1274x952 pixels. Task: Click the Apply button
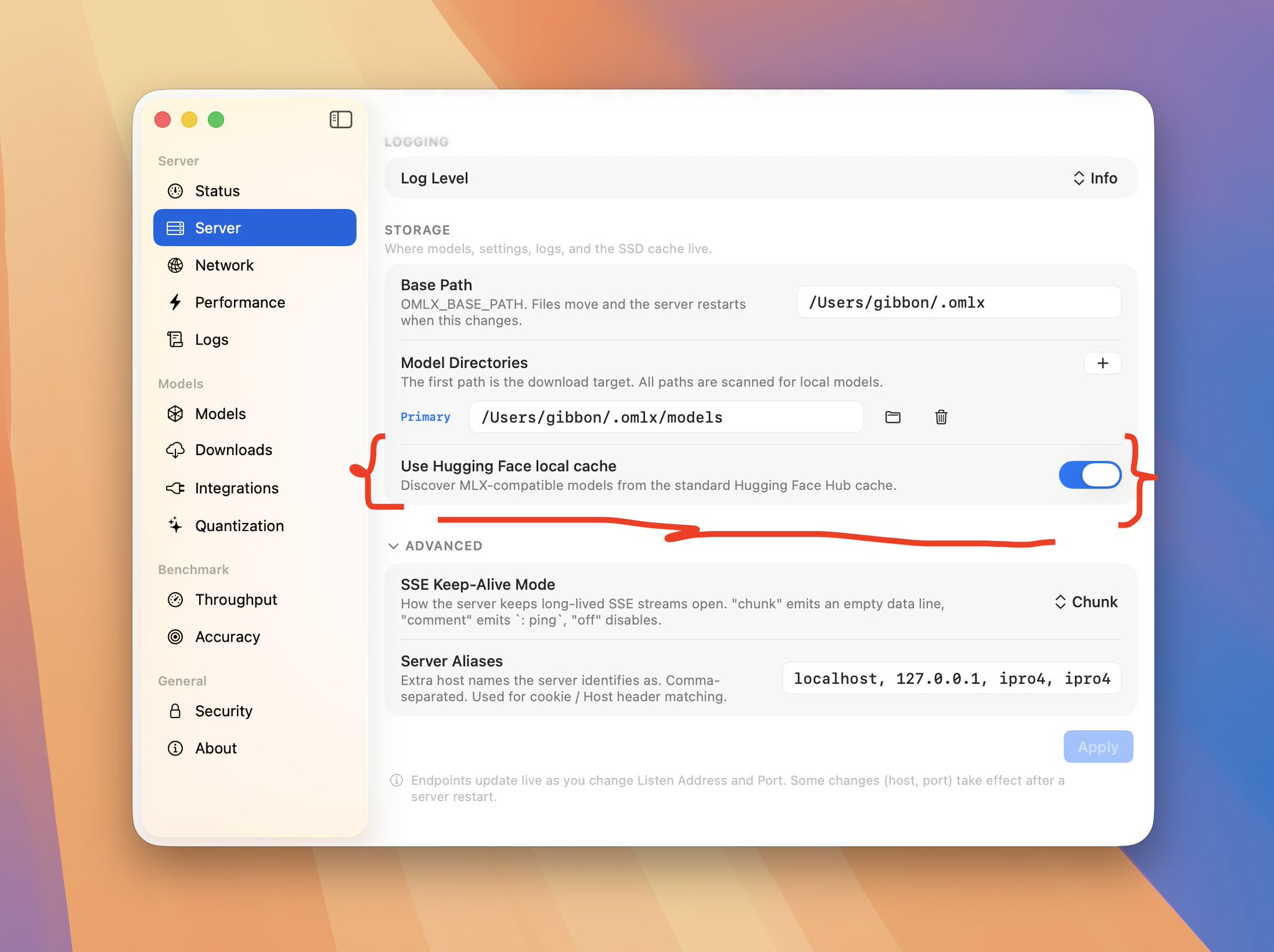coord(1098,747)
